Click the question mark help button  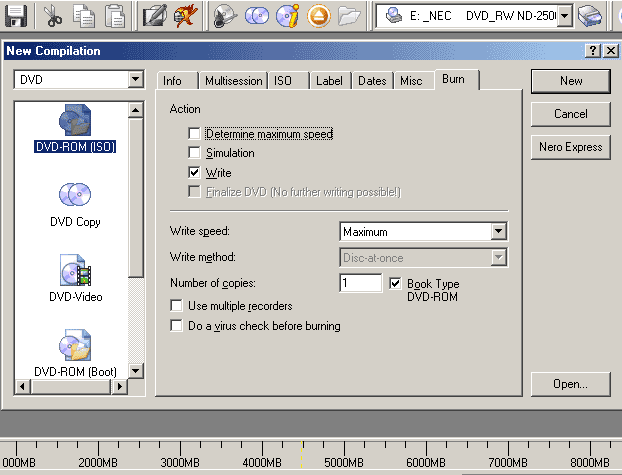point(593,51)
